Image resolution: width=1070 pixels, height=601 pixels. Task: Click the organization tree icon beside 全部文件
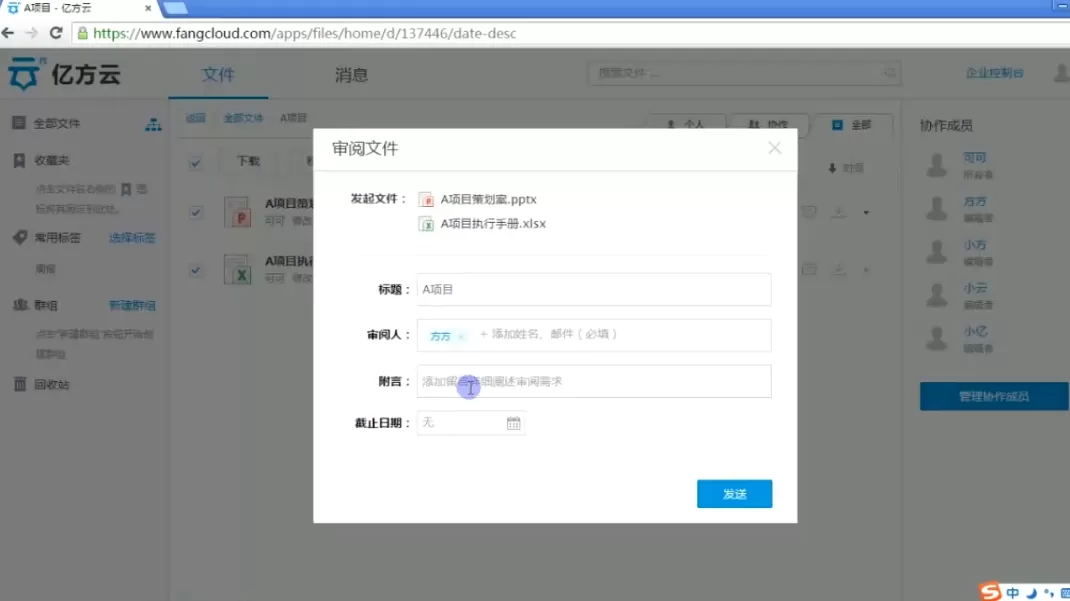point(153,124)
